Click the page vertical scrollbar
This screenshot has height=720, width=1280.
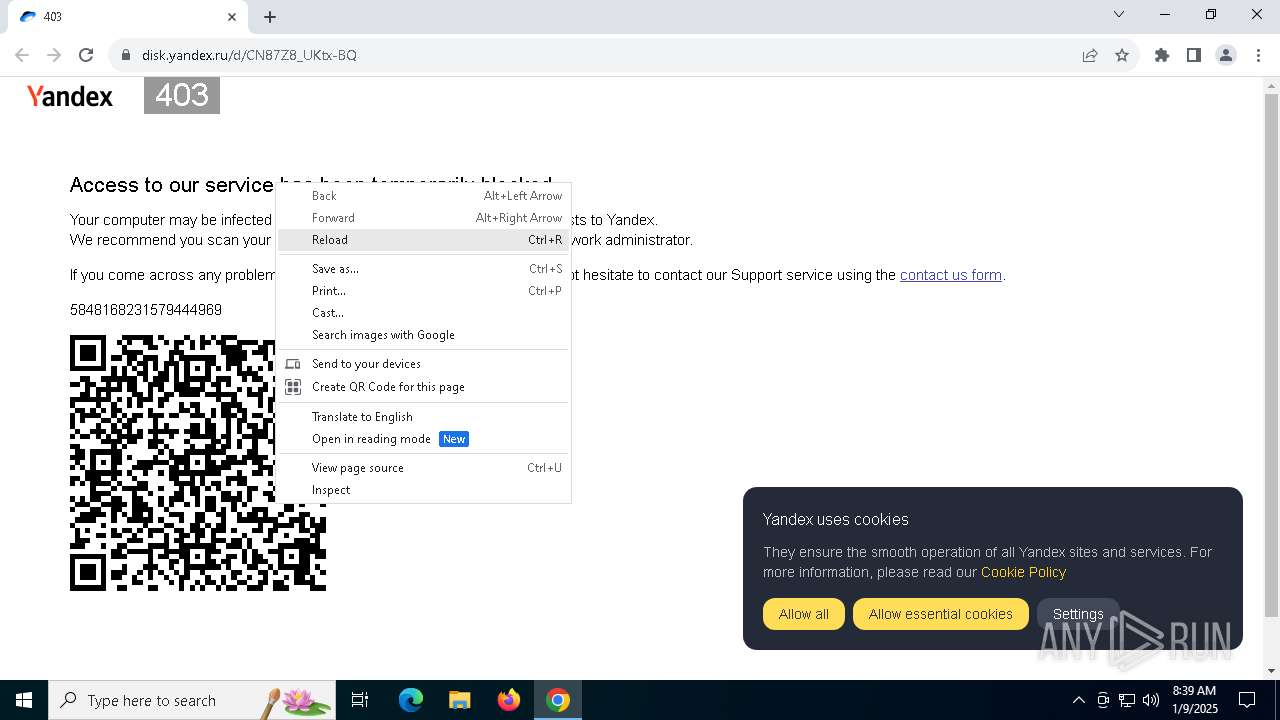click(1271, 355)
